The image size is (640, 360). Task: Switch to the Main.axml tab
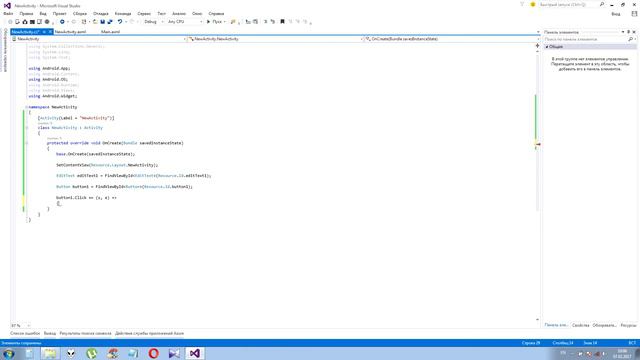coord(110,32)
